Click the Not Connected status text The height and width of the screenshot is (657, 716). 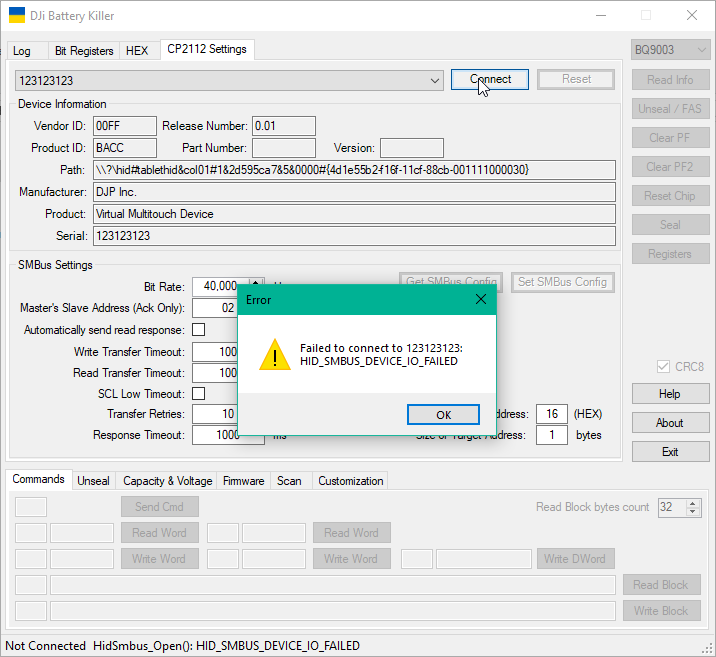tap(46, 646)
